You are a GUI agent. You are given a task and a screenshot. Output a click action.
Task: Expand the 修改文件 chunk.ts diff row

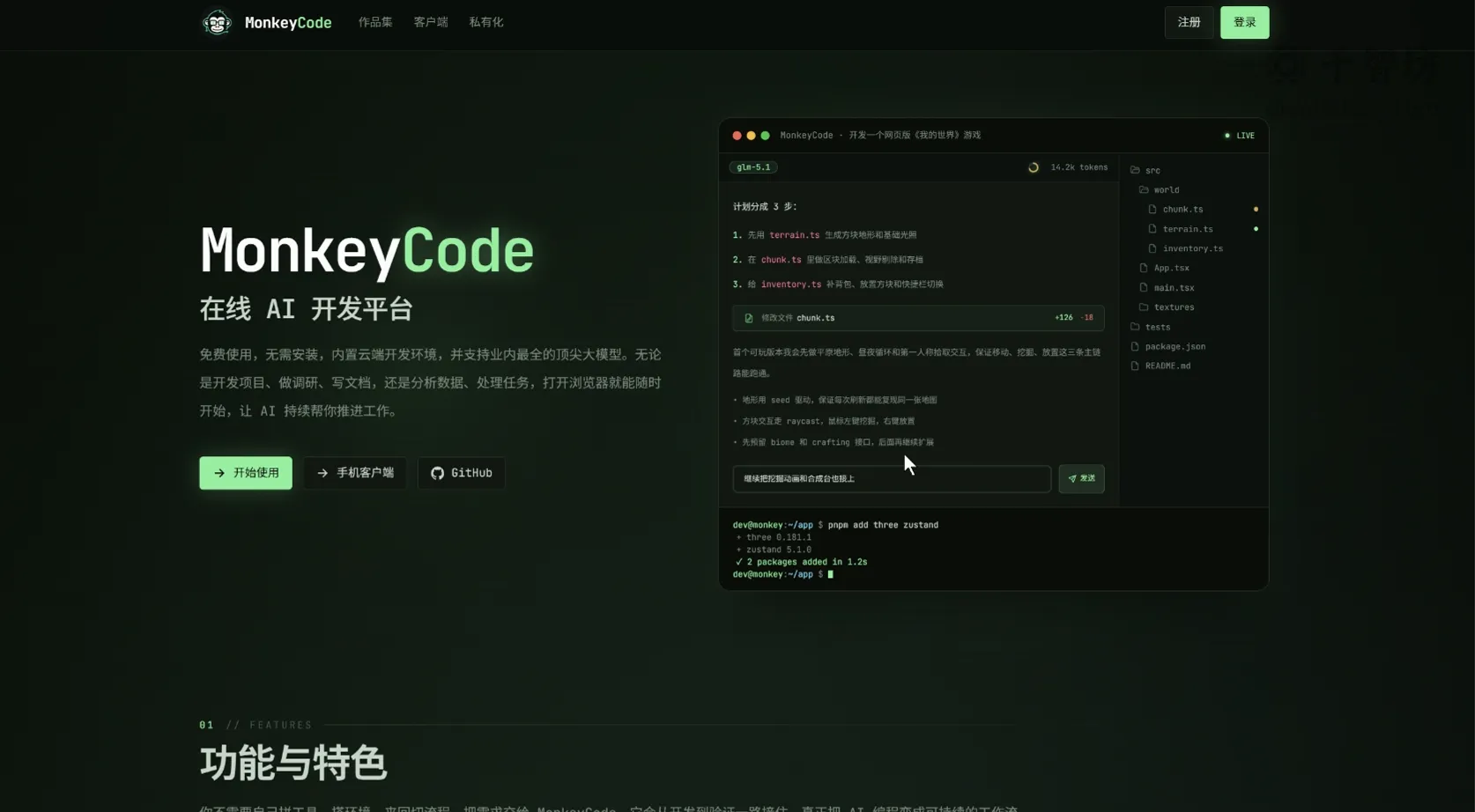[x=918, y=318]
